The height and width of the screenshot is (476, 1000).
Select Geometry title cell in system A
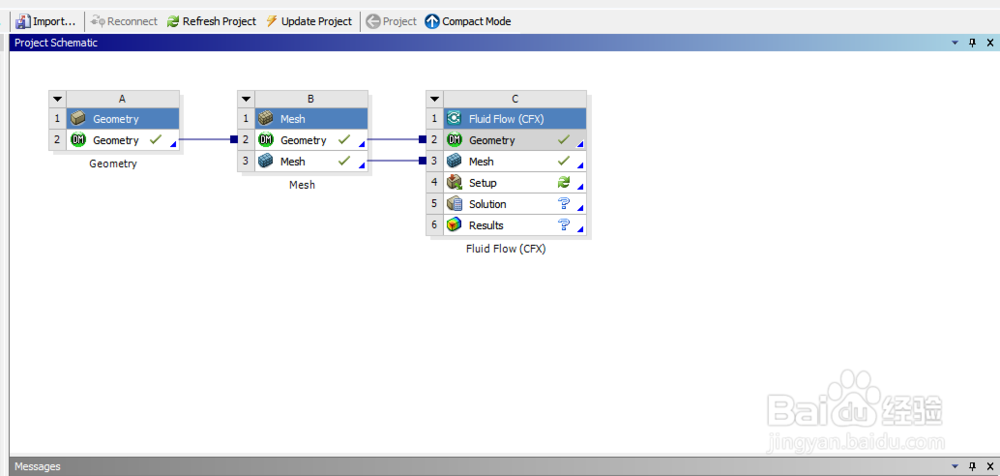point(122,119)
